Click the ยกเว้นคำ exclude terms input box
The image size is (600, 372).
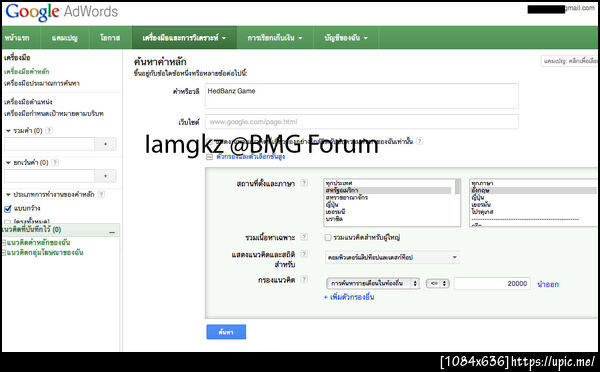click(49, 176)
